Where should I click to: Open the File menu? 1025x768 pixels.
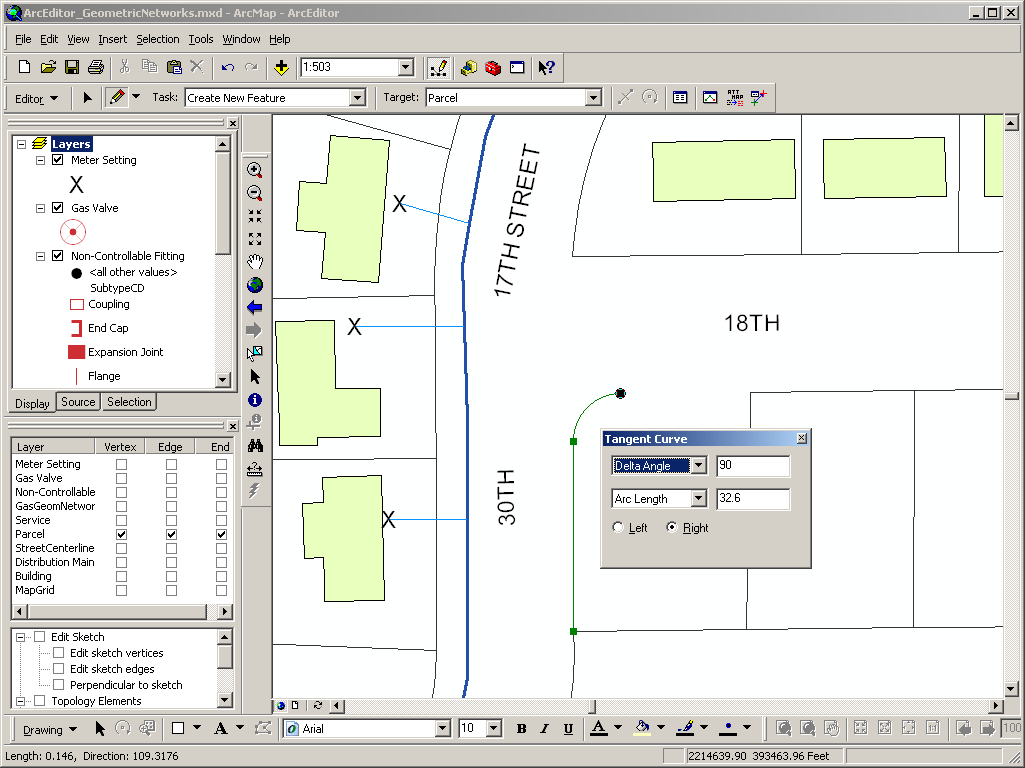click(x=23, y=39)
